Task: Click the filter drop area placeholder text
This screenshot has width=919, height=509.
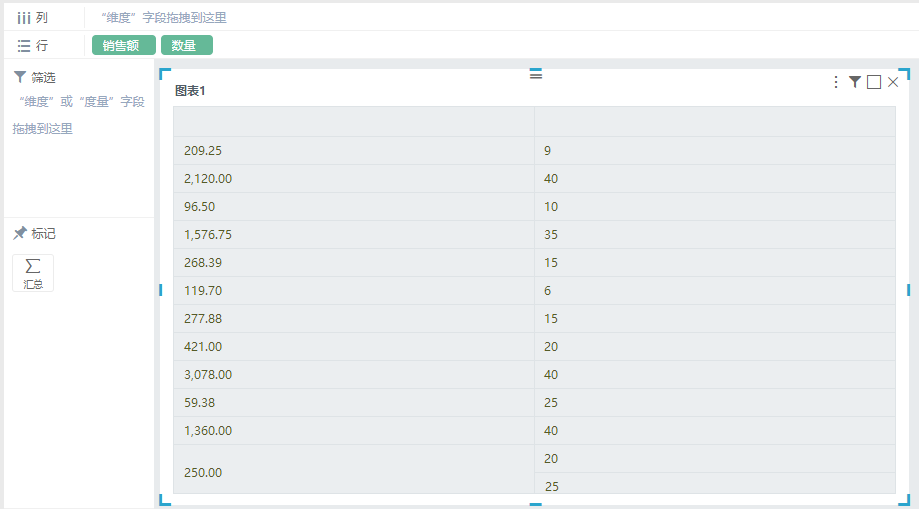Action: click(x=79, y=115)
